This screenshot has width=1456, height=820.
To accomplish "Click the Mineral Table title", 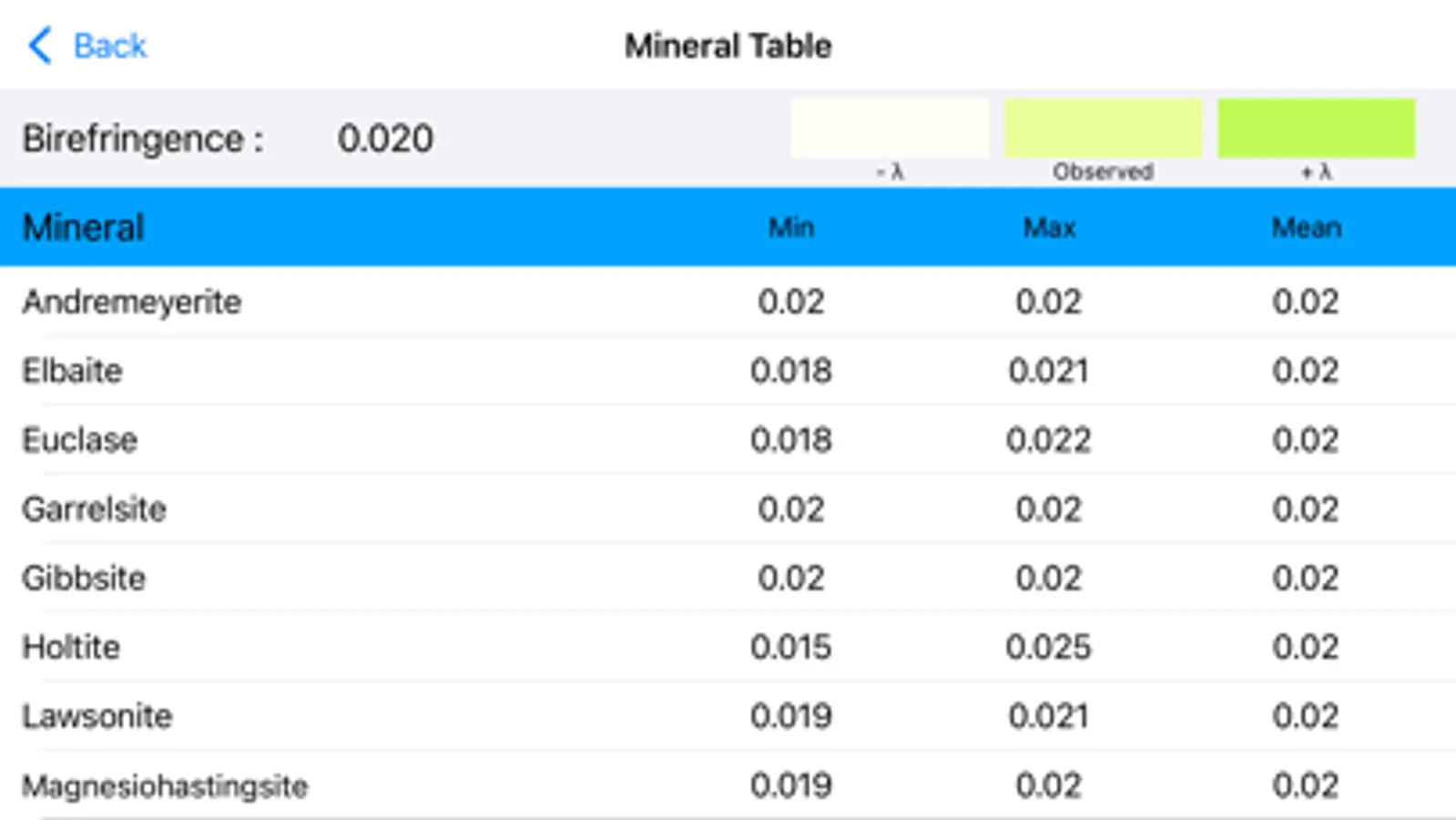I will tap(728, 46).
